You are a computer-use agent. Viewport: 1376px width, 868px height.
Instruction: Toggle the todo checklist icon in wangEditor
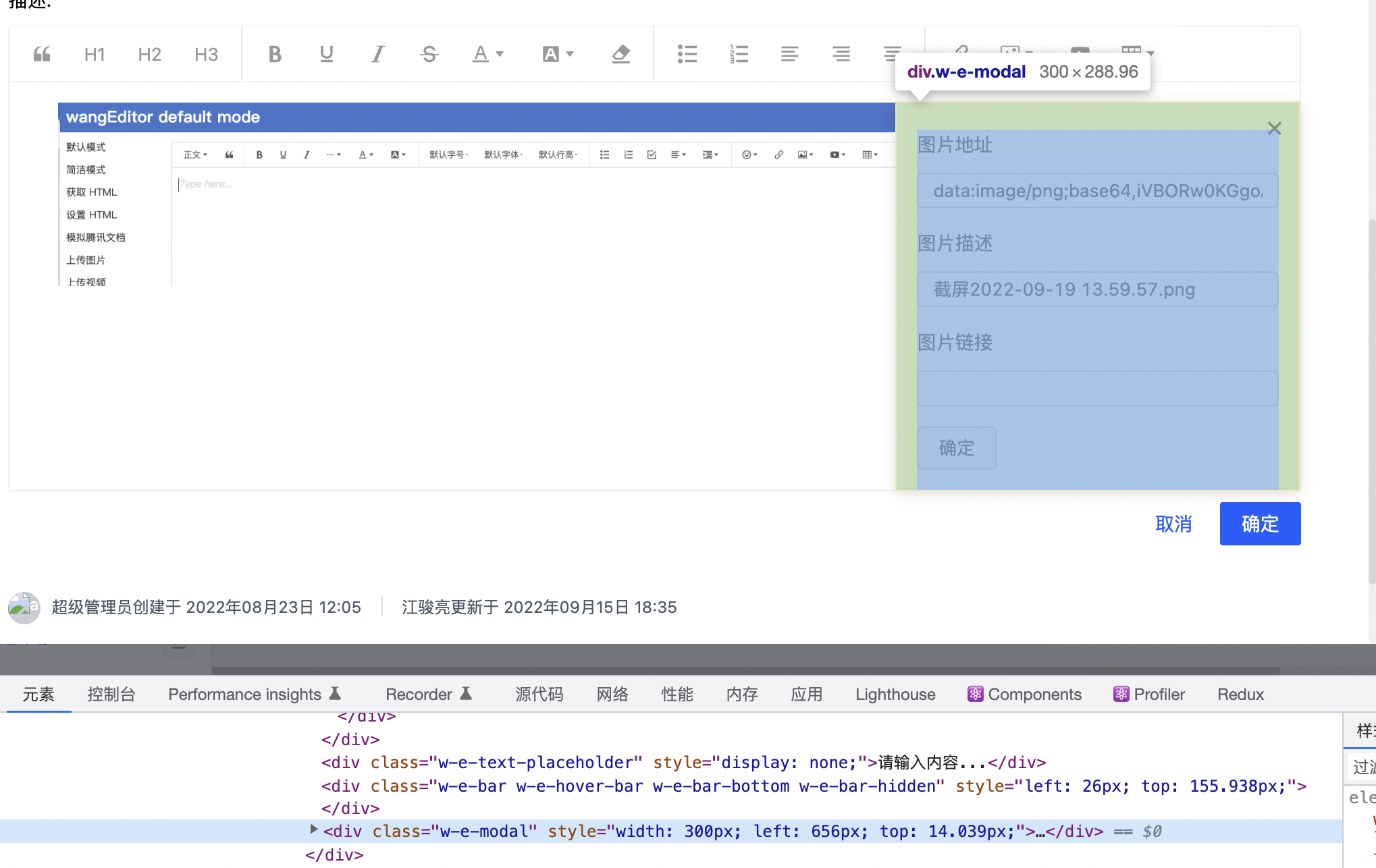click(x=650, y=155)
